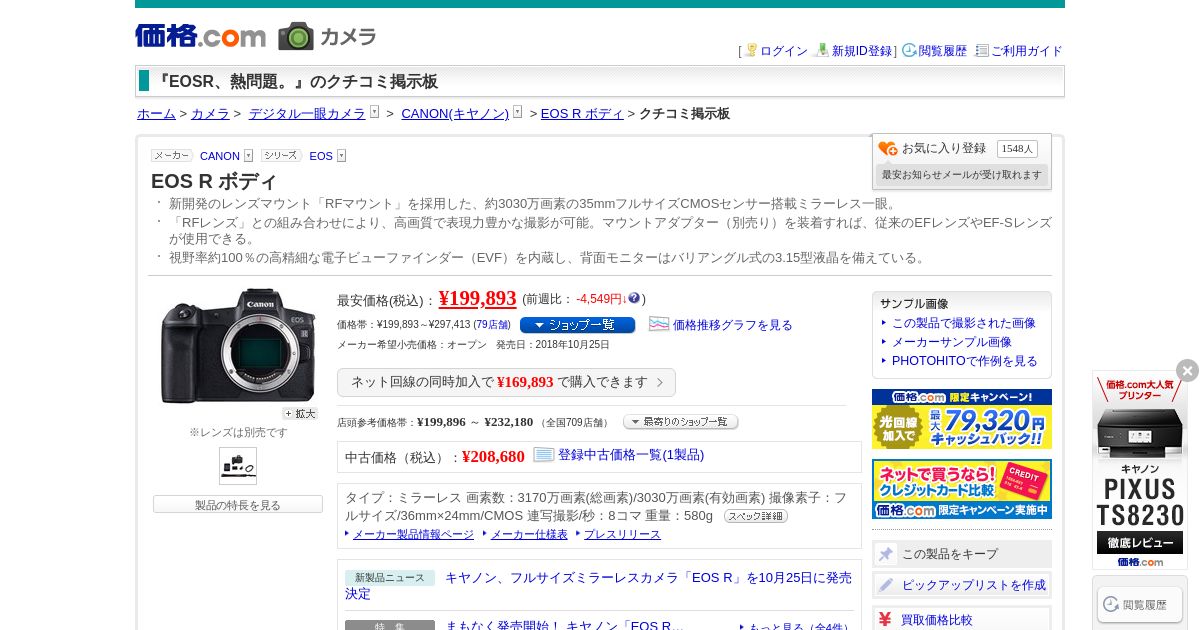
Task: Open プレスリリース link
Action: tap(622, 535)
